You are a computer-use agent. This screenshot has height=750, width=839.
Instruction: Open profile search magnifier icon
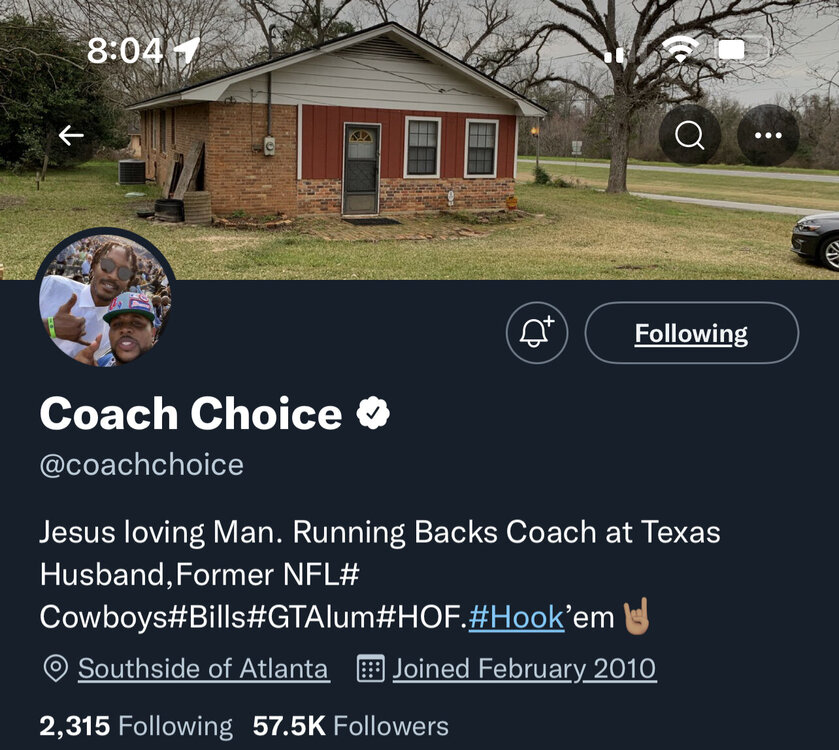(690, 135)
